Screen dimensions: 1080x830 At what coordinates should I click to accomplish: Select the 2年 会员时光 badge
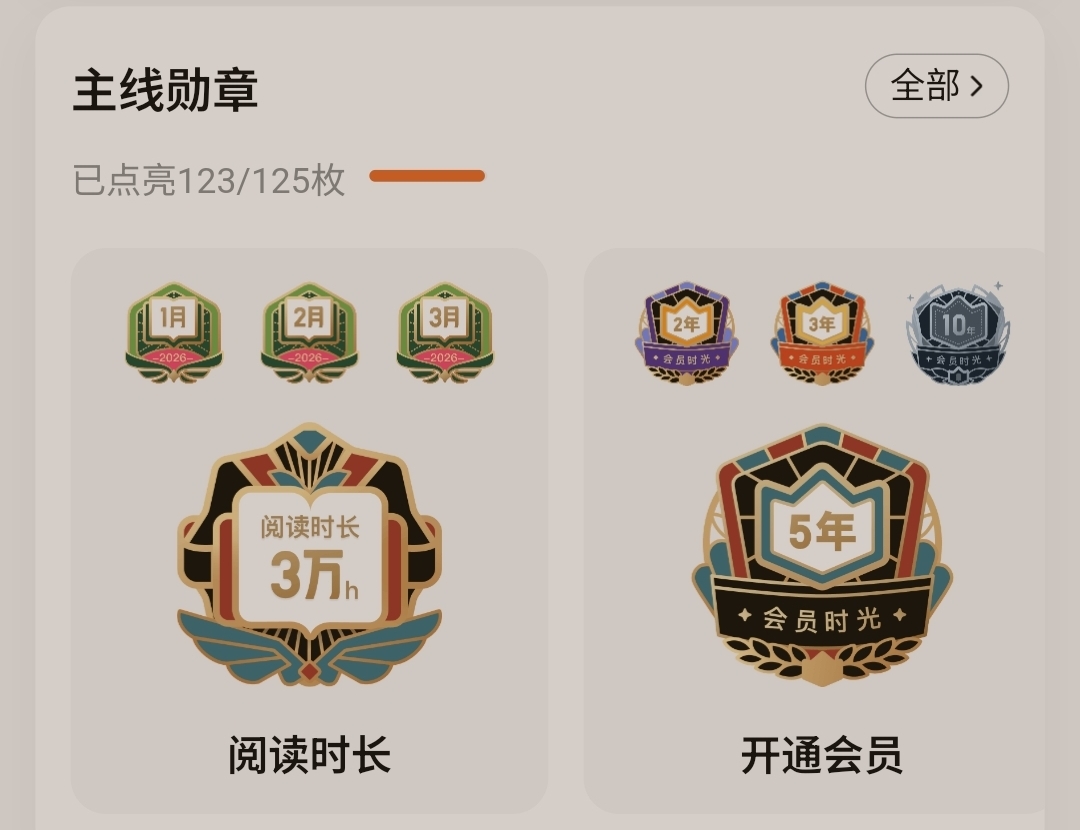pos(686,333)
